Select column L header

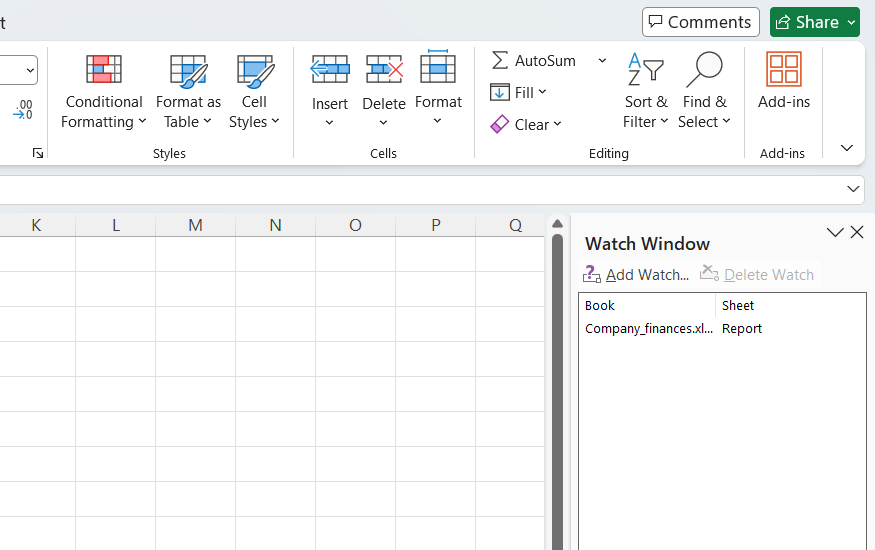click(116, 225)
